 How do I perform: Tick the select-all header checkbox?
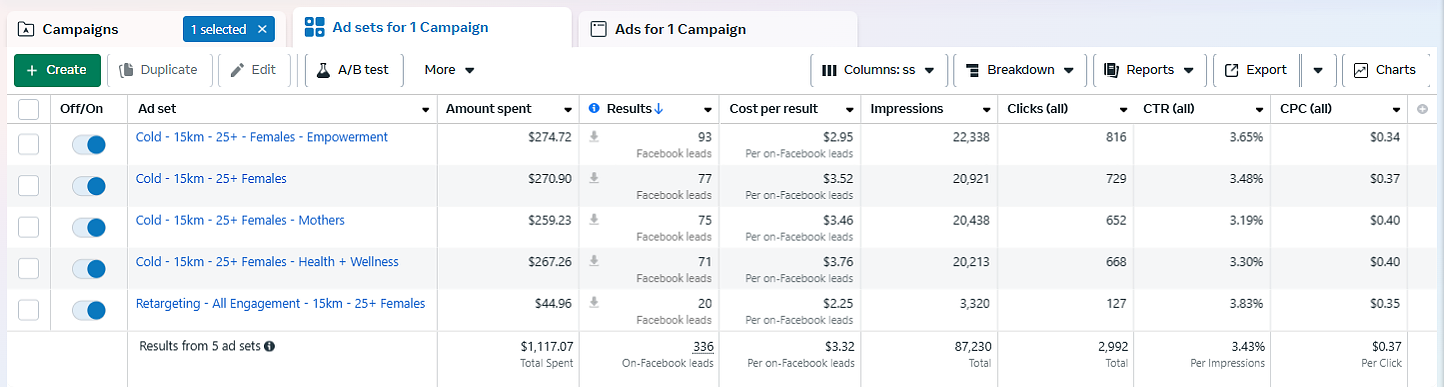point(29,109)
